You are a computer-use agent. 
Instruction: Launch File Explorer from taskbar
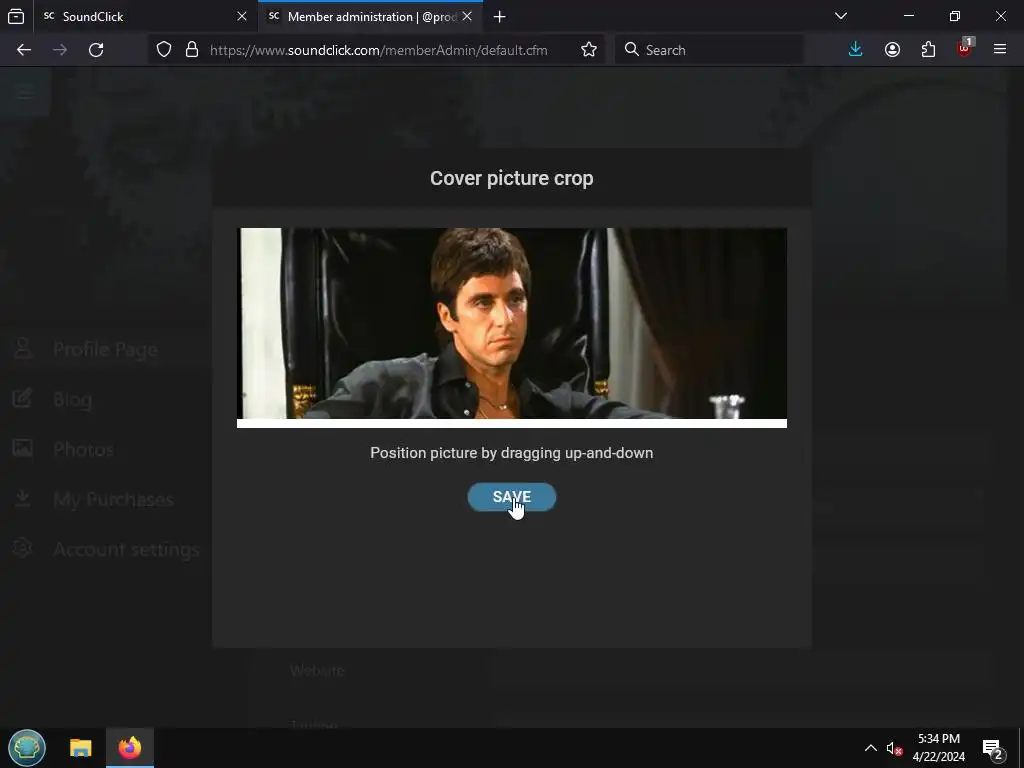point(81,748)
